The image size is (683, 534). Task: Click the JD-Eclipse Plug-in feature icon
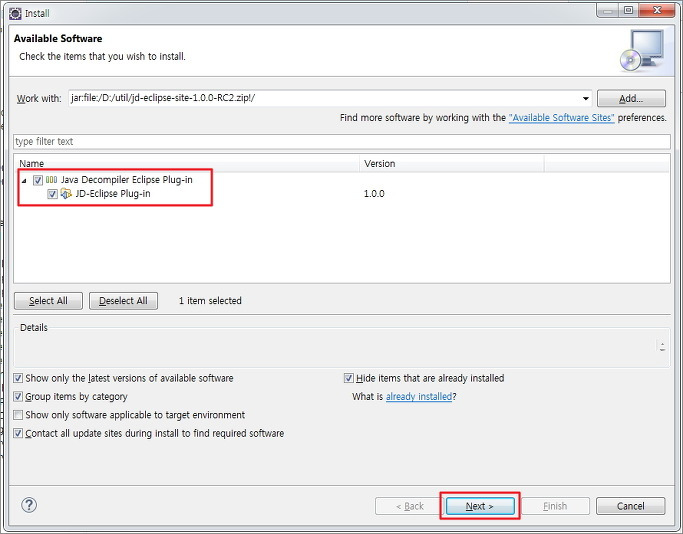point(66,193)
